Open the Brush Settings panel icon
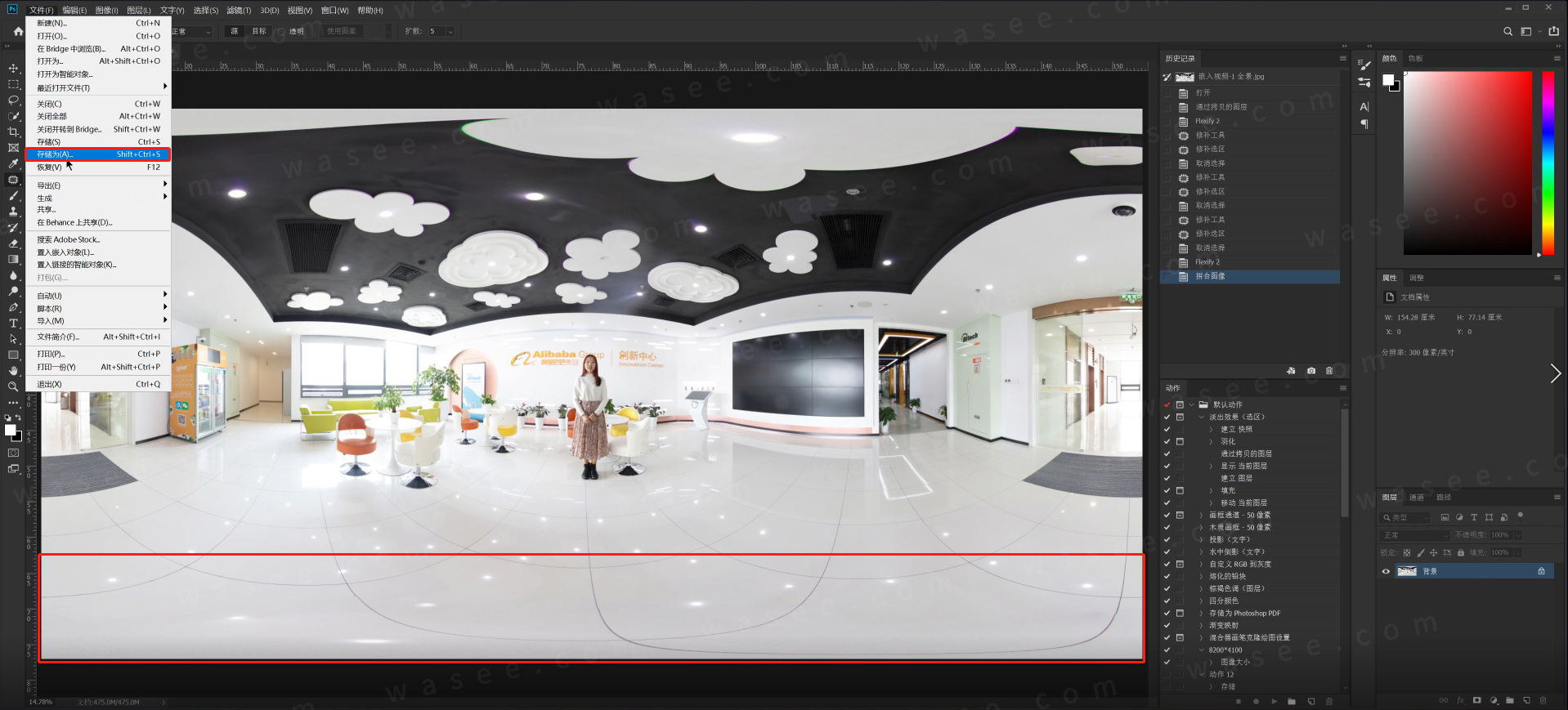This screenshot has height=710, width=1568. click(x=1364, y=65)
